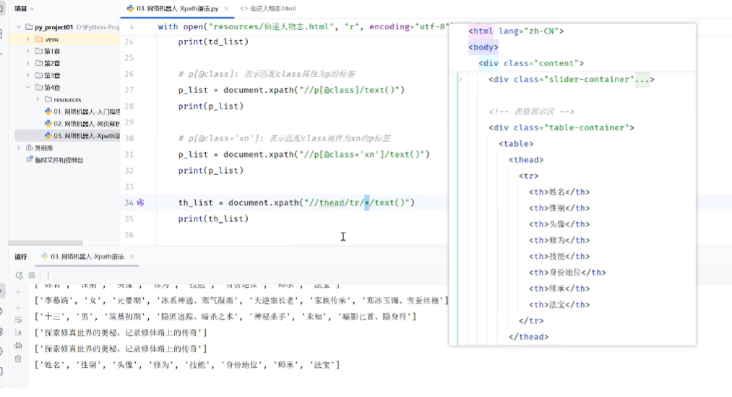This screenshot has width=732, height=397.
Task: Click line number 31 in the gutter
Action: point(129,155)
